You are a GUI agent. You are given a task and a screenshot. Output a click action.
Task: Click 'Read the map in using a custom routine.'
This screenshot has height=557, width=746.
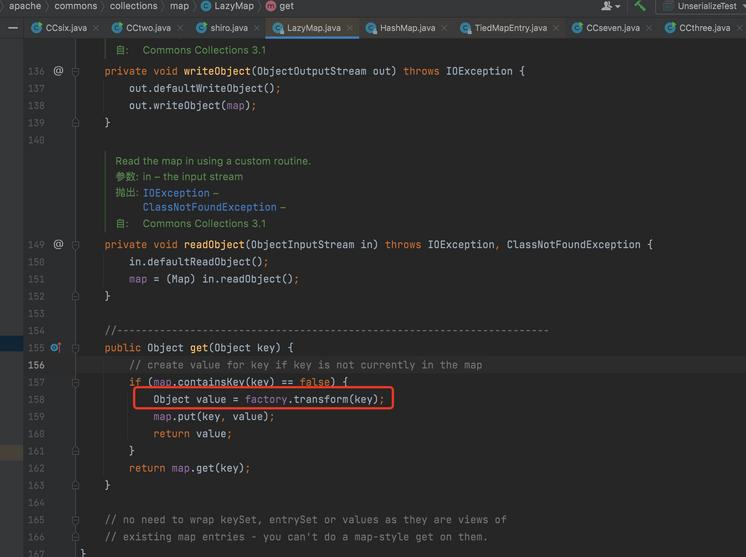(213, 161)
